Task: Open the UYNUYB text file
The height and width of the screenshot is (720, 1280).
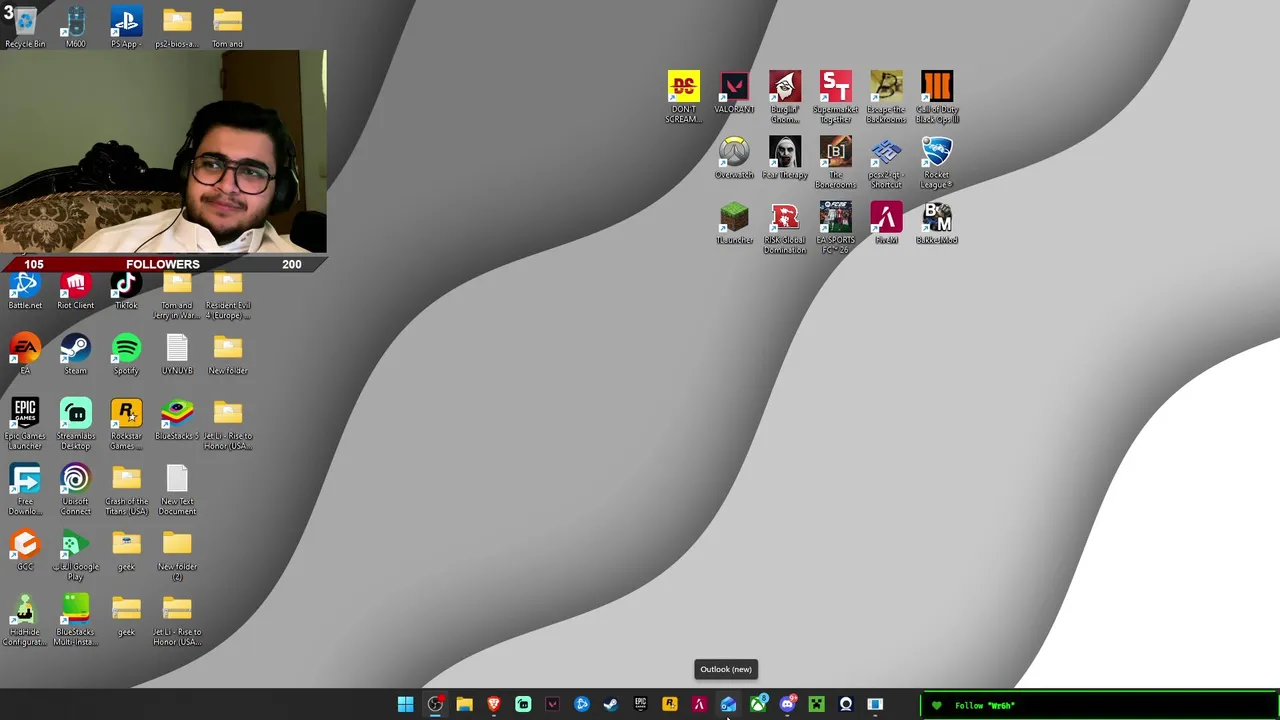Action: [177, 354]
